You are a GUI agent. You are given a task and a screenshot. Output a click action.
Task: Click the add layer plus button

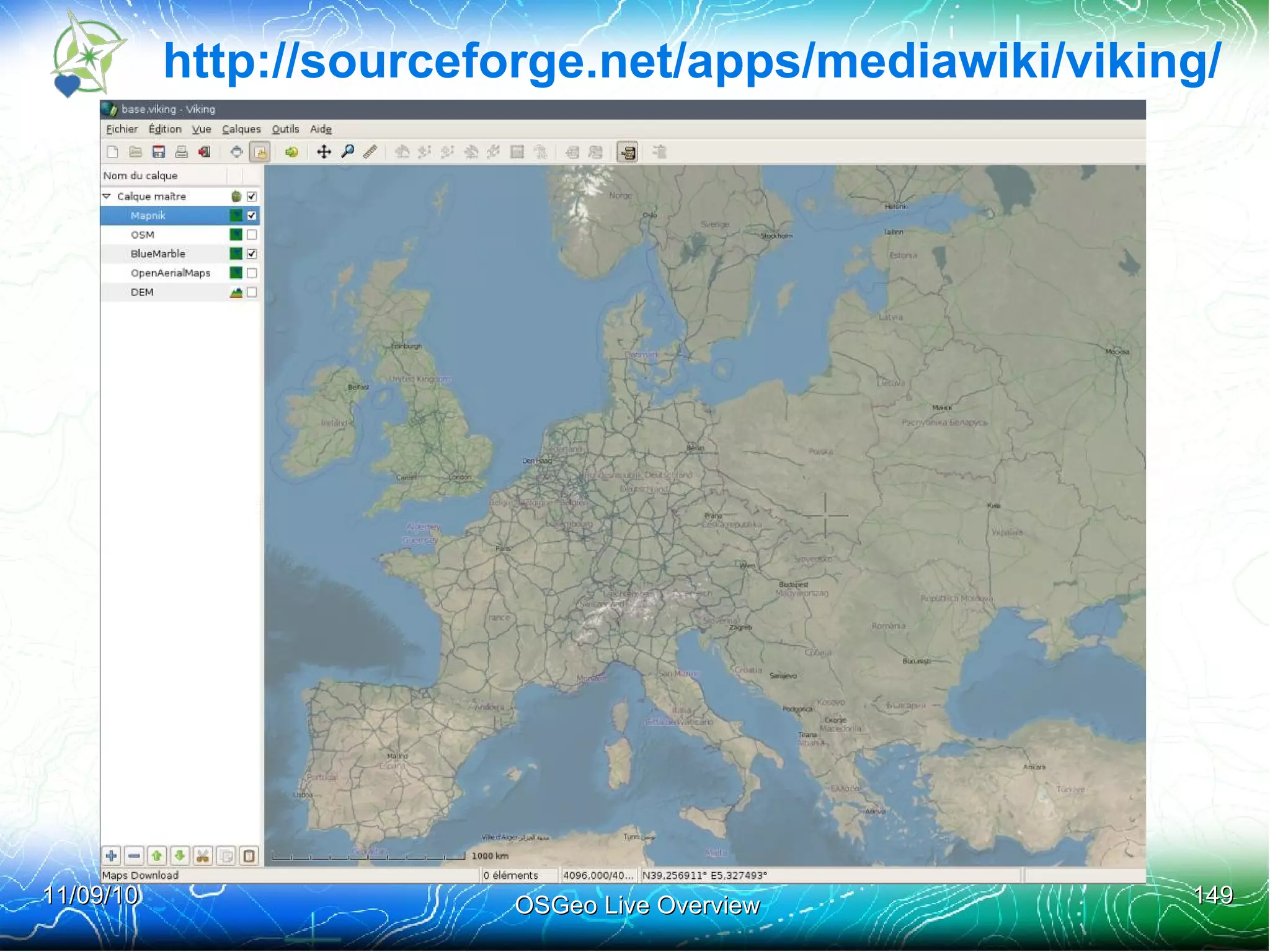pos(112,856)
